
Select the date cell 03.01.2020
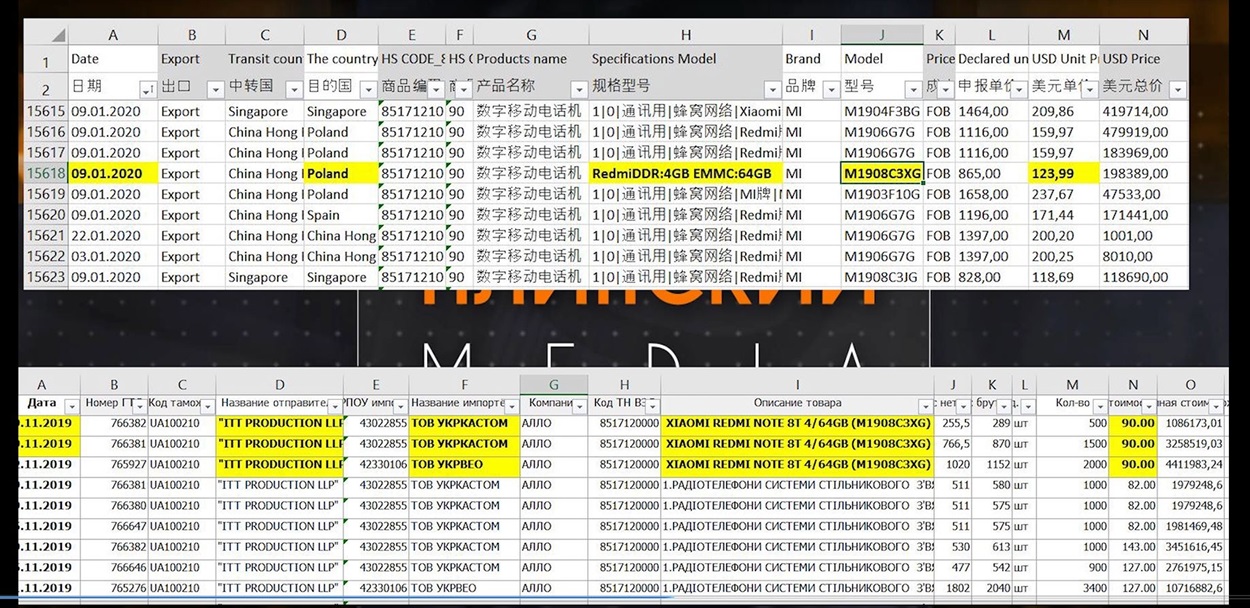113,256
